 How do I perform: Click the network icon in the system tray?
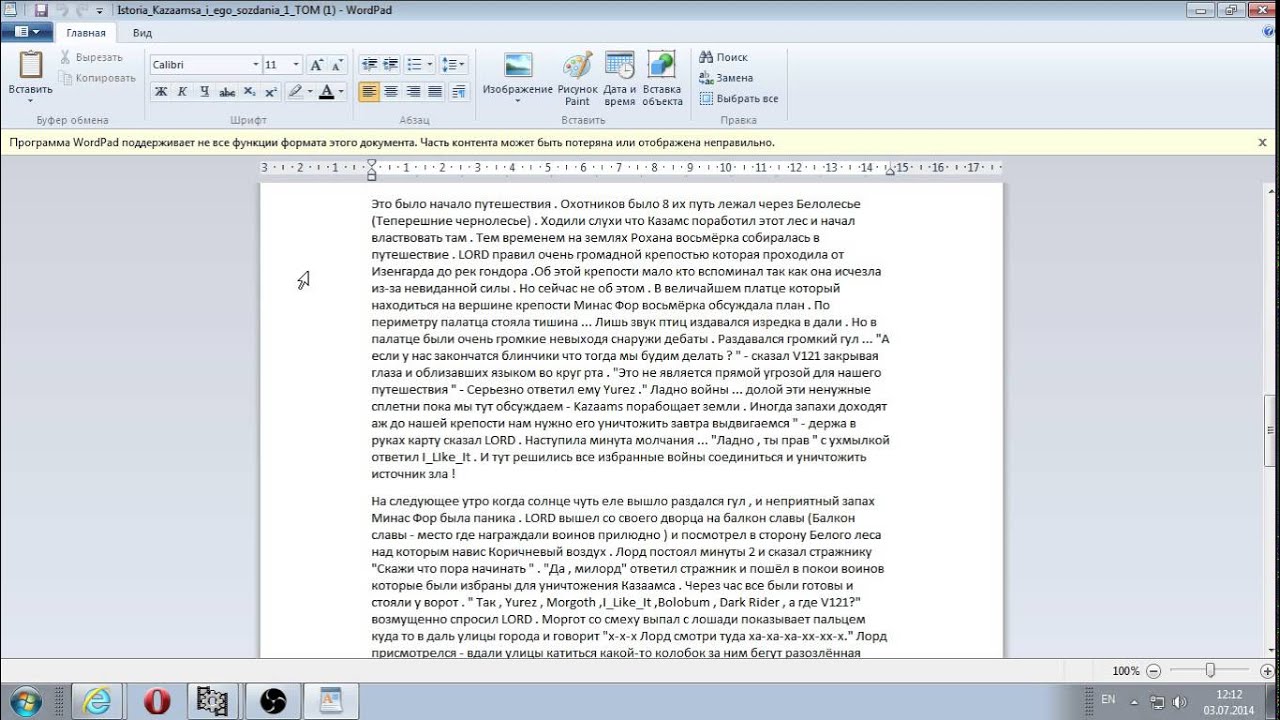(x=1157, y=701)
